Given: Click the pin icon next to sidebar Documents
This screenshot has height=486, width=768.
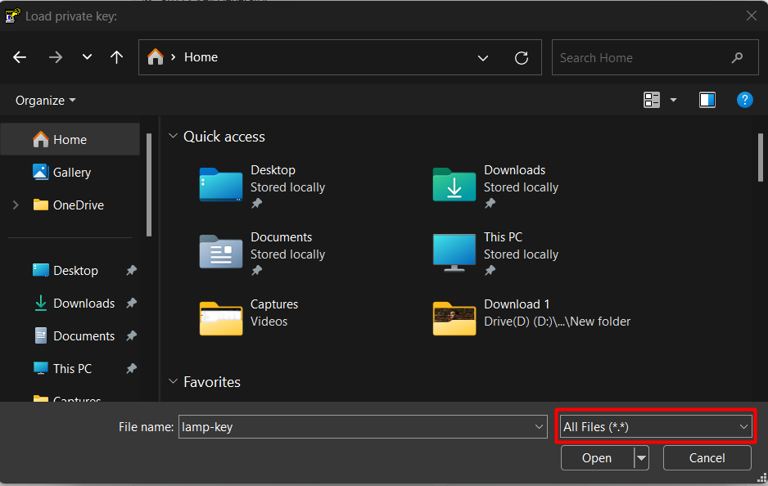Looking at the screenshot, I should [x=131, y=336].
